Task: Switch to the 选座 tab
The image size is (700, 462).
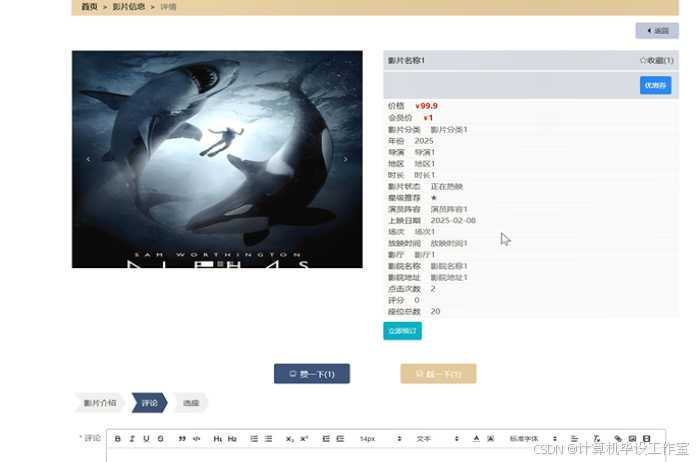Action: pyautogui.click(x=191, y=403)
